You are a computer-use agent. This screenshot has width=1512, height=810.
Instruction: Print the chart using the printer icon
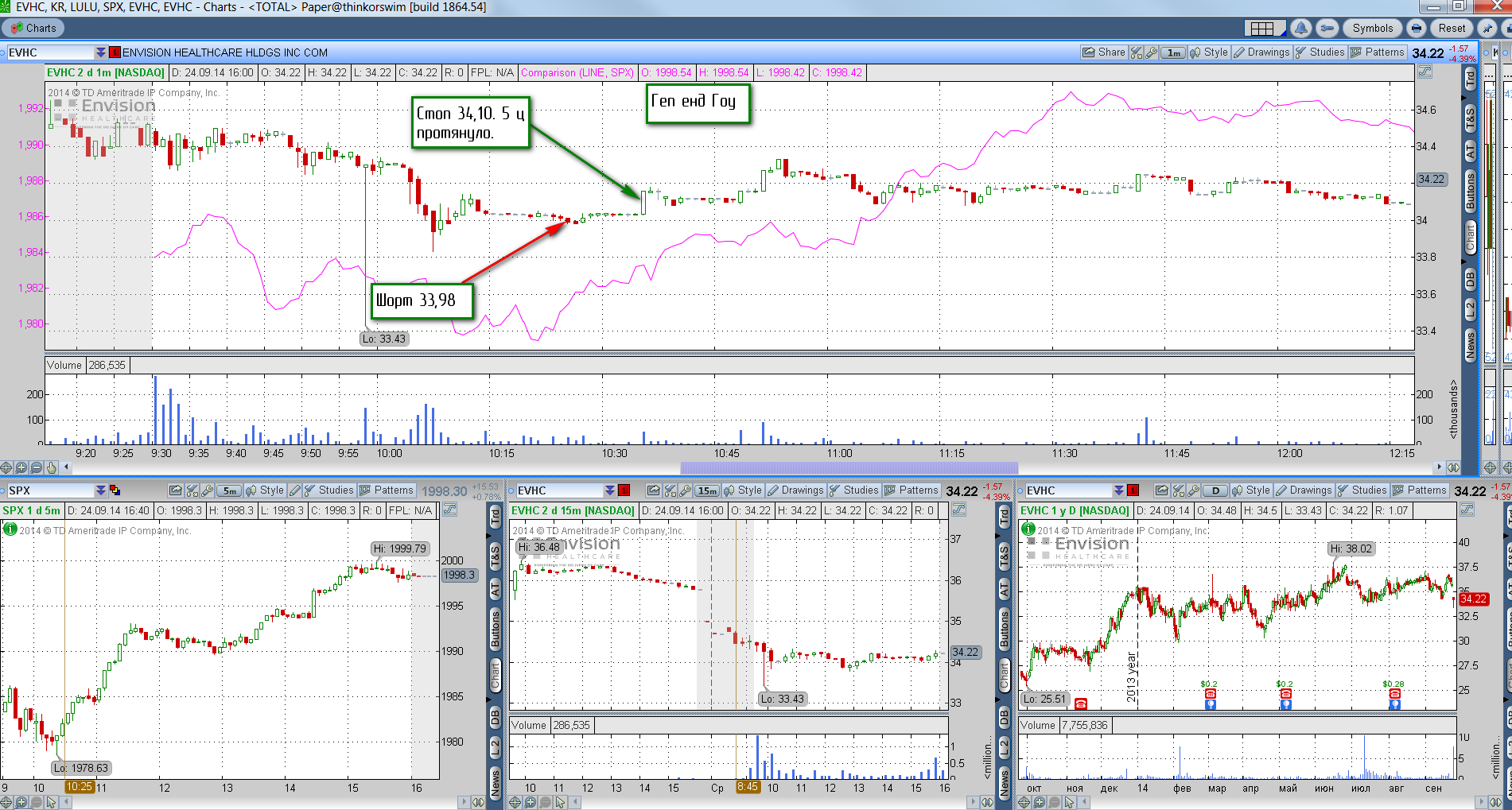1417,28
